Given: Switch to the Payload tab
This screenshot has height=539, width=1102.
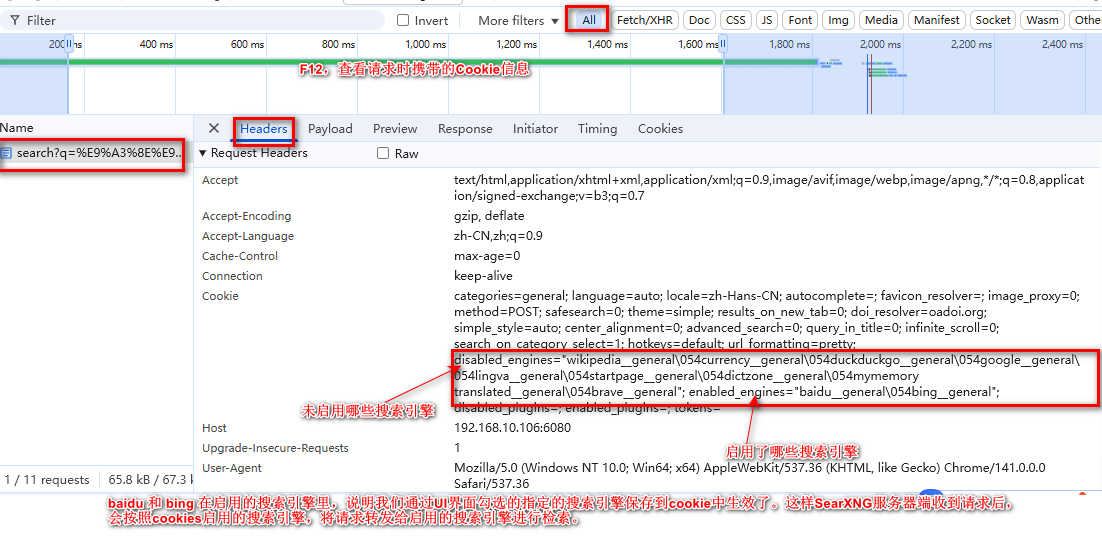Looking at the screenshot, I should coord(330,129).
